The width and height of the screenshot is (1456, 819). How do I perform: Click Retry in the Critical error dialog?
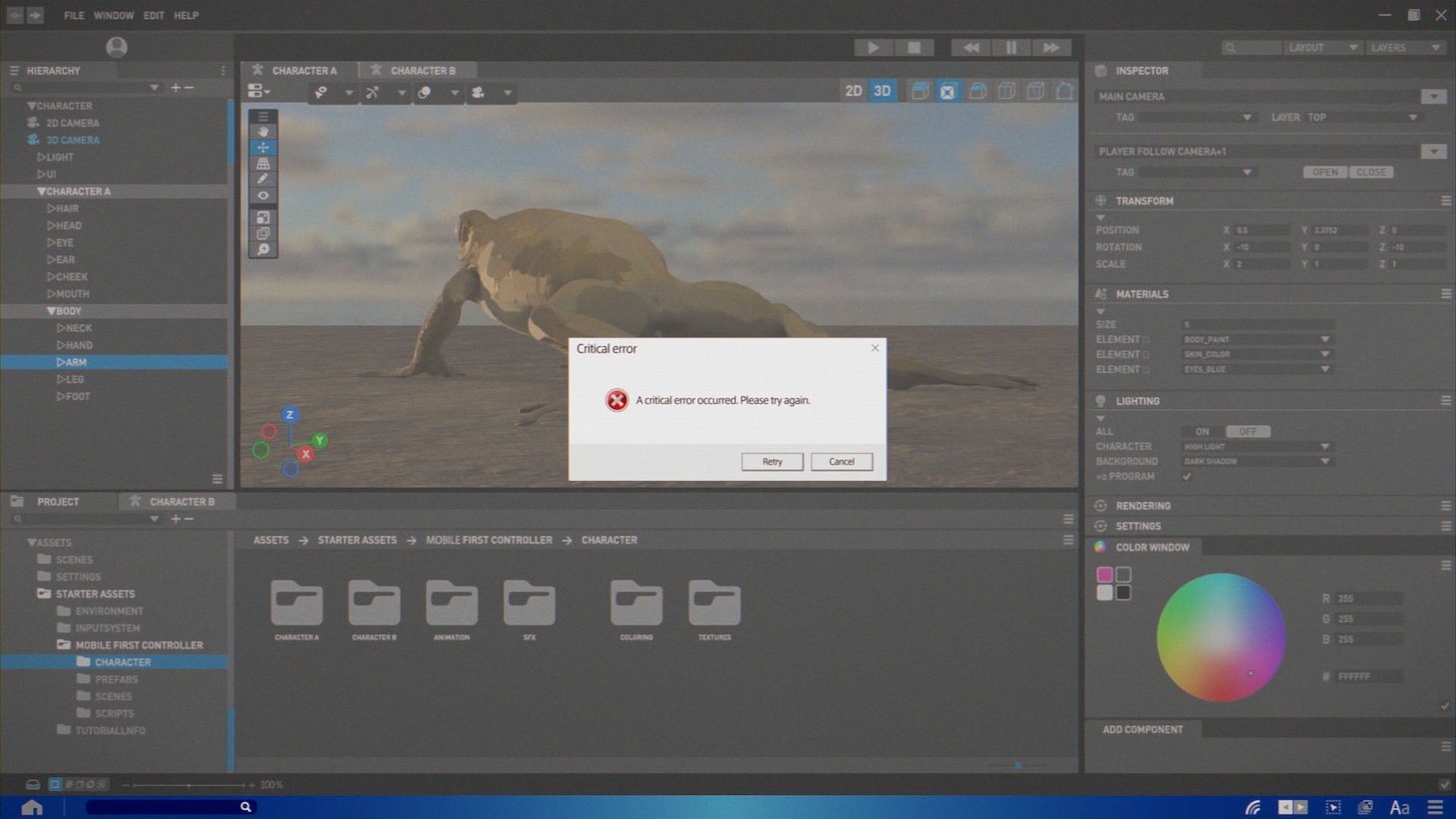click(x=772, y=462)
